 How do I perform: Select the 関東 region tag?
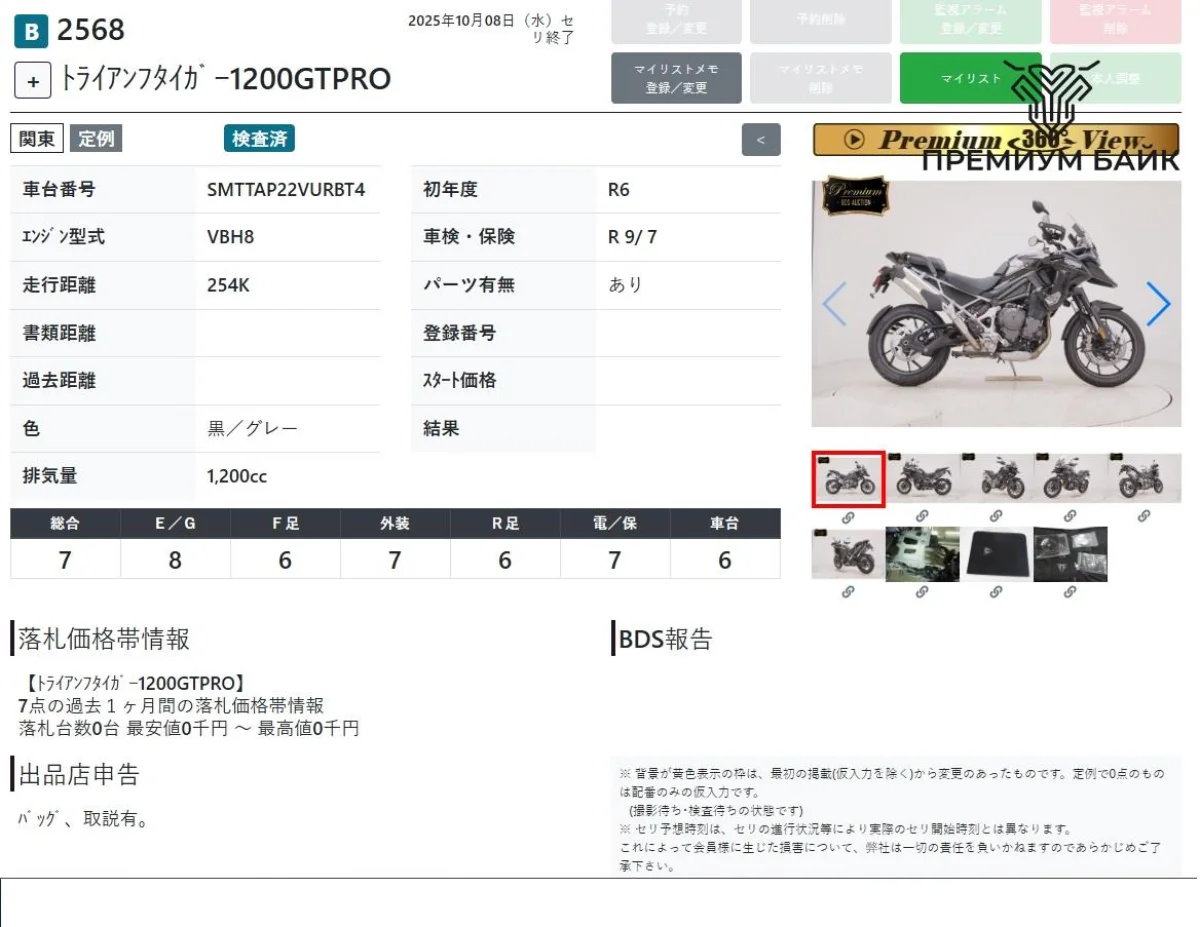point(37,139)
